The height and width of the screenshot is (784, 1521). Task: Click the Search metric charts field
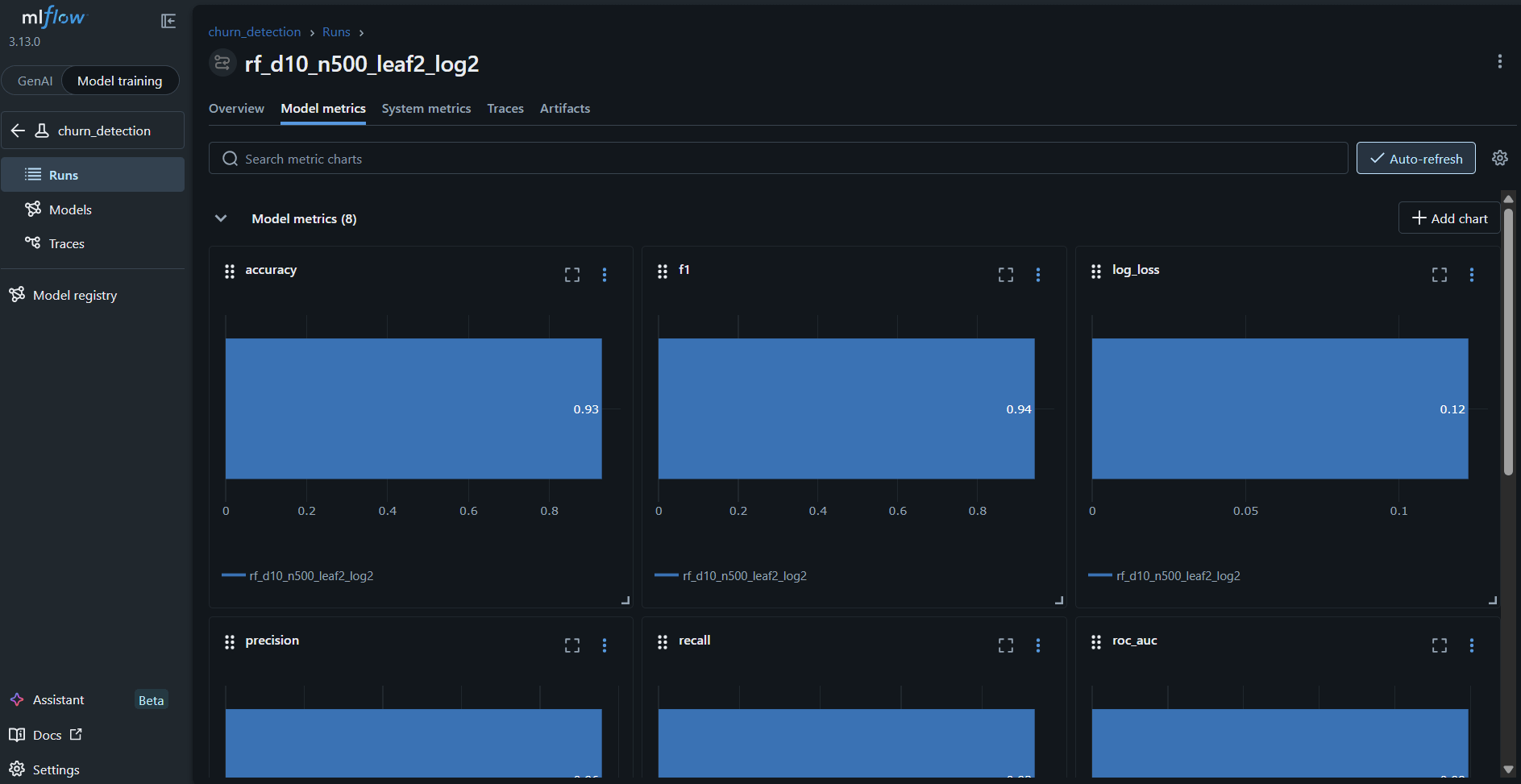779,158
